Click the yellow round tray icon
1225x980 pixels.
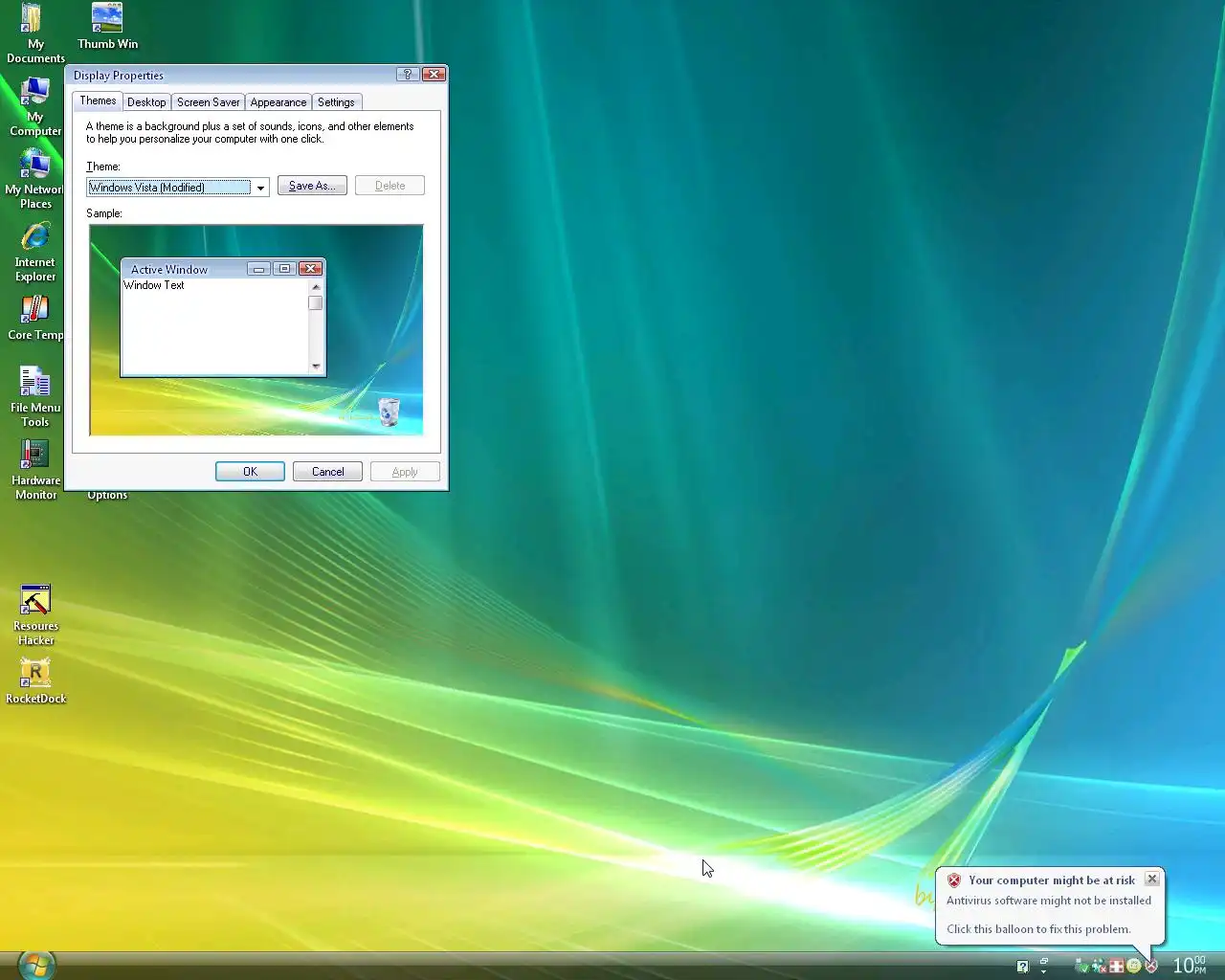(x=1134, y=966)
